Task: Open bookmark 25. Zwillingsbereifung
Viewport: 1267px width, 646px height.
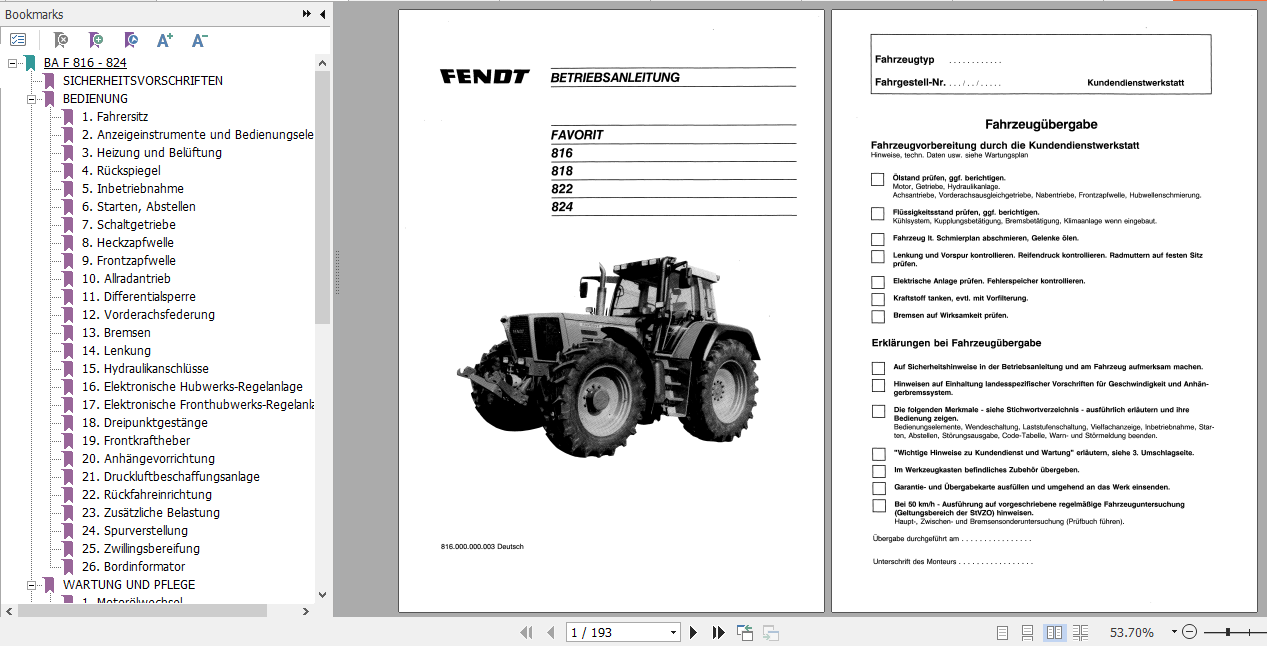Action: (141, 549)
